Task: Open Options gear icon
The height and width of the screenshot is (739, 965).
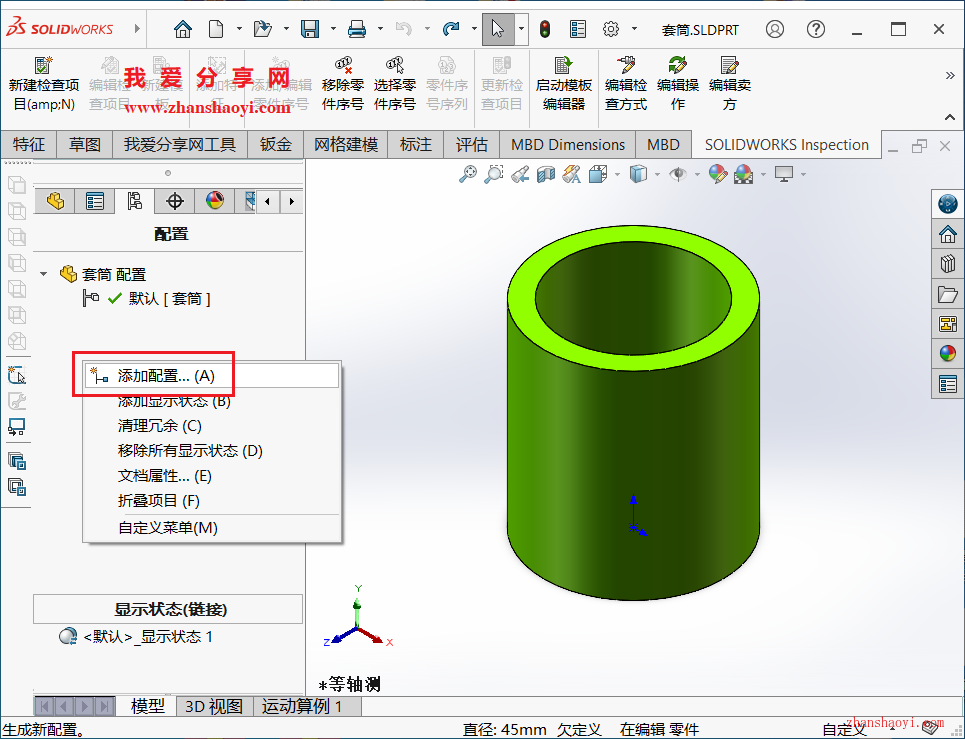Action: click(x=611, y=29)
